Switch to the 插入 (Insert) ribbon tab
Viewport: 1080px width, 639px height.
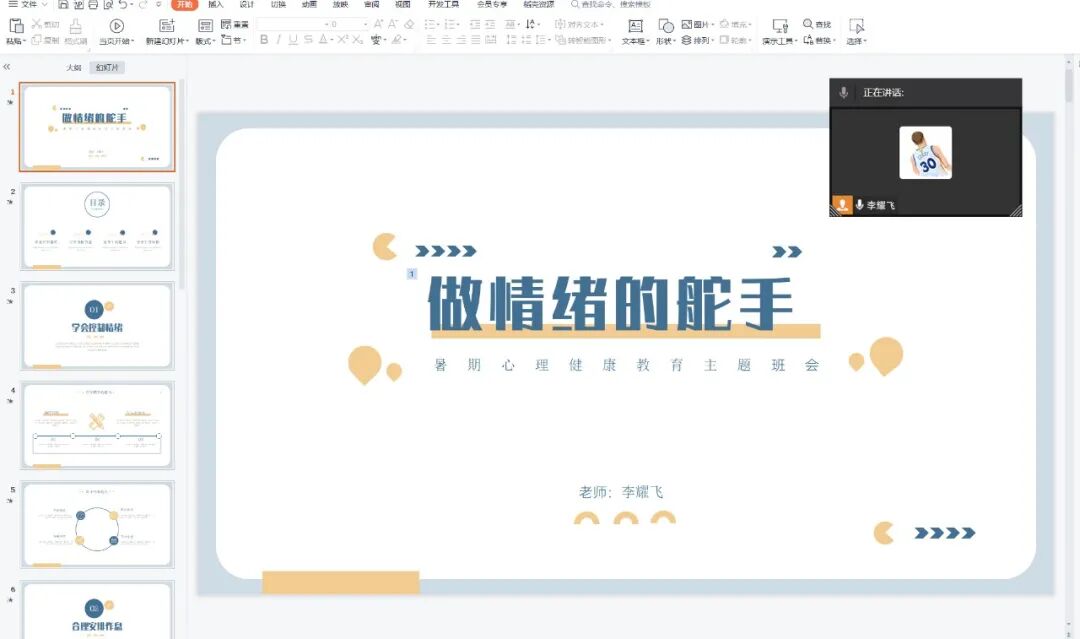click(216, 5)
